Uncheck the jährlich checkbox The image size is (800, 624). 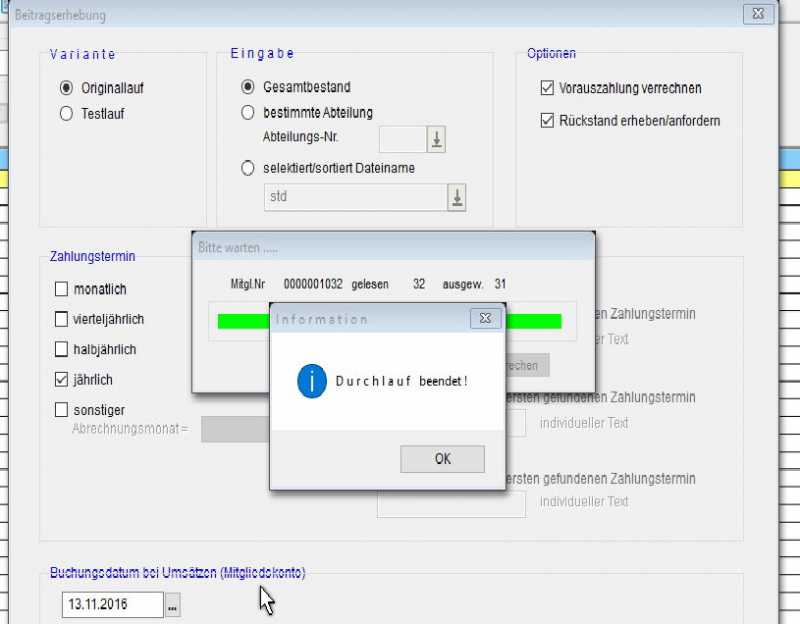(x=61, y=380)
